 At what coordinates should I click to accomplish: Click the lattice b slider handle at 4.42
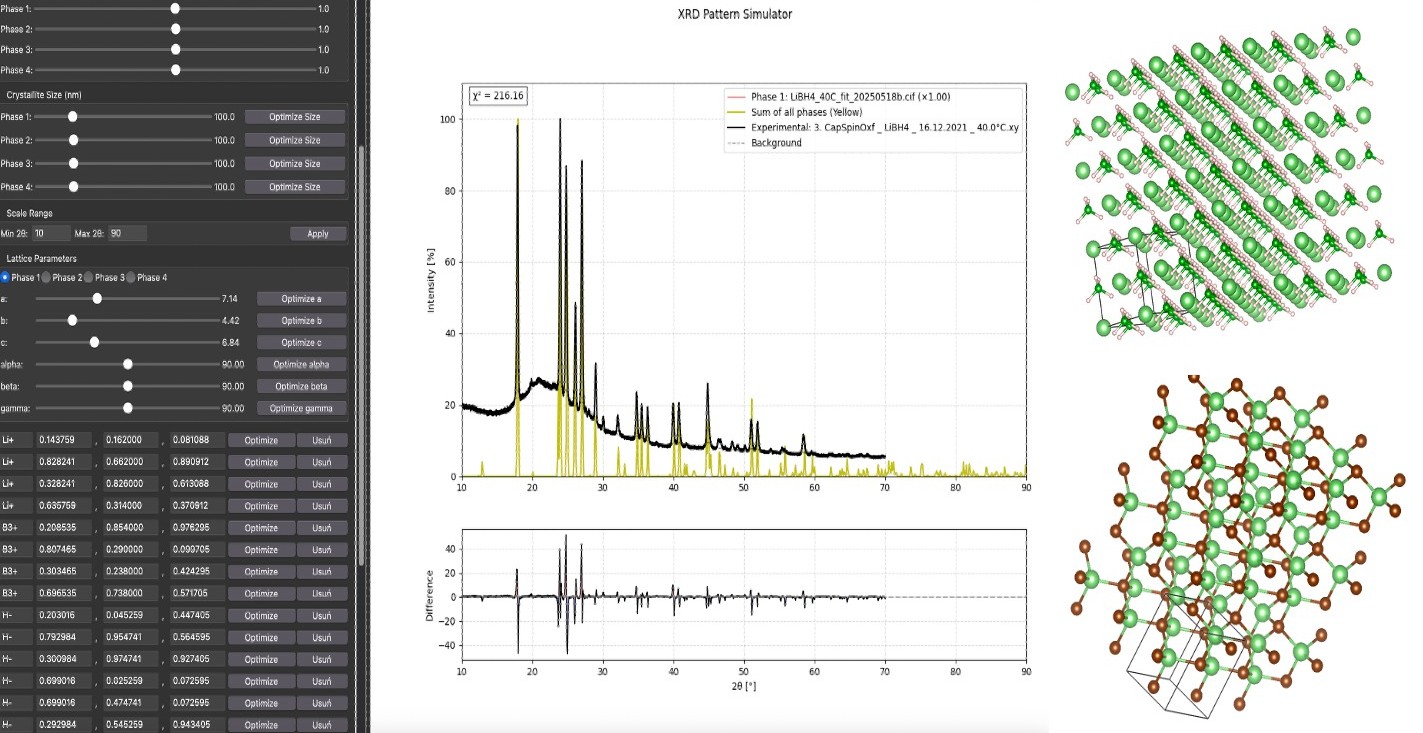click(x=72, y=321)
